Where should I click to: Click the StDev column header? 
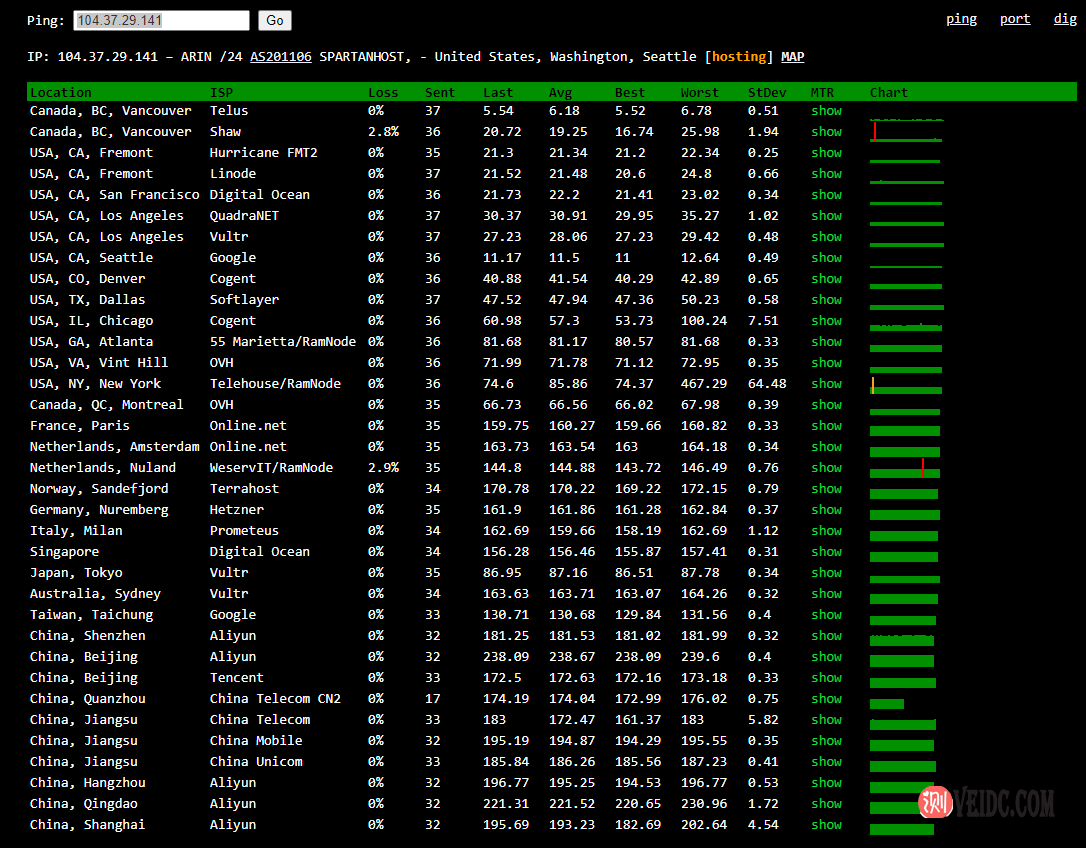[766, 93]
